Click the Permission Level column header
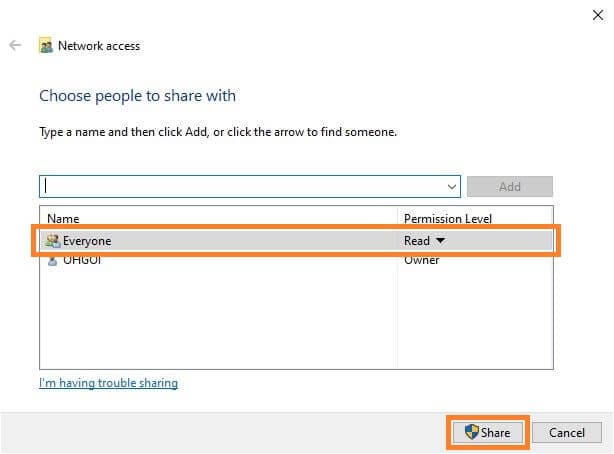The image size is (614, 454). (x=447, y=219)
